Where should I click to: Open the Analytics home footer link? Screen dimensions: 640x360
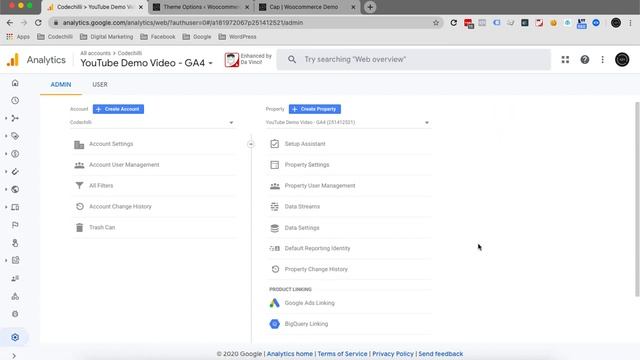(290, 354)
